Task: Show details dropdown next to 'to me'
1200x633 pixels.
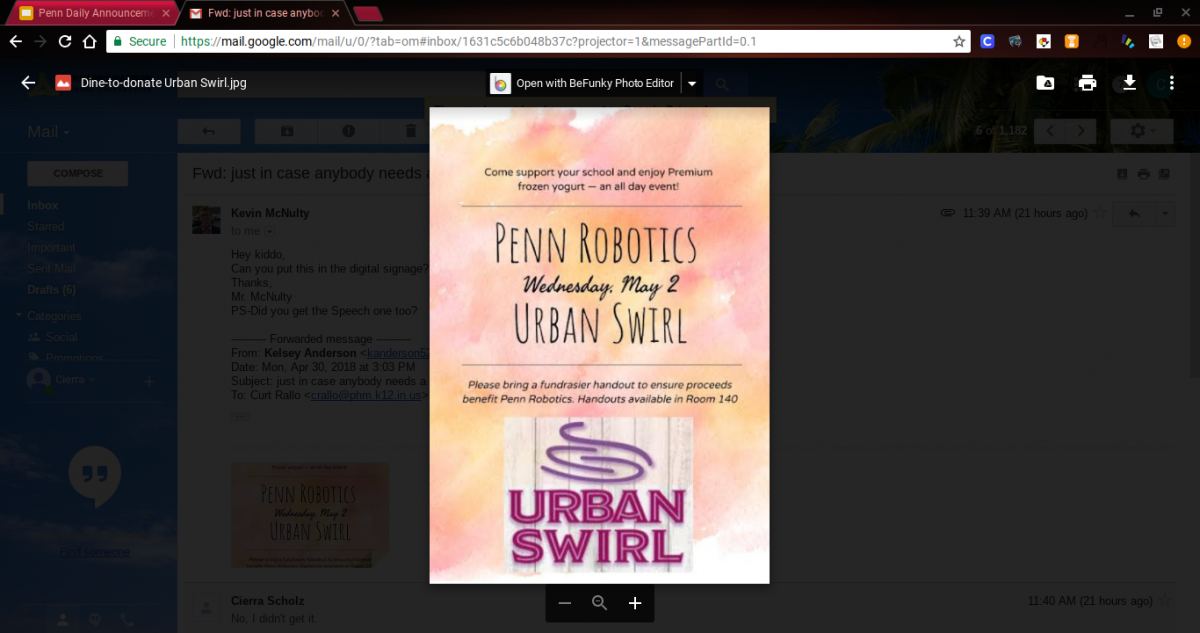Action: tap(268, 232)
